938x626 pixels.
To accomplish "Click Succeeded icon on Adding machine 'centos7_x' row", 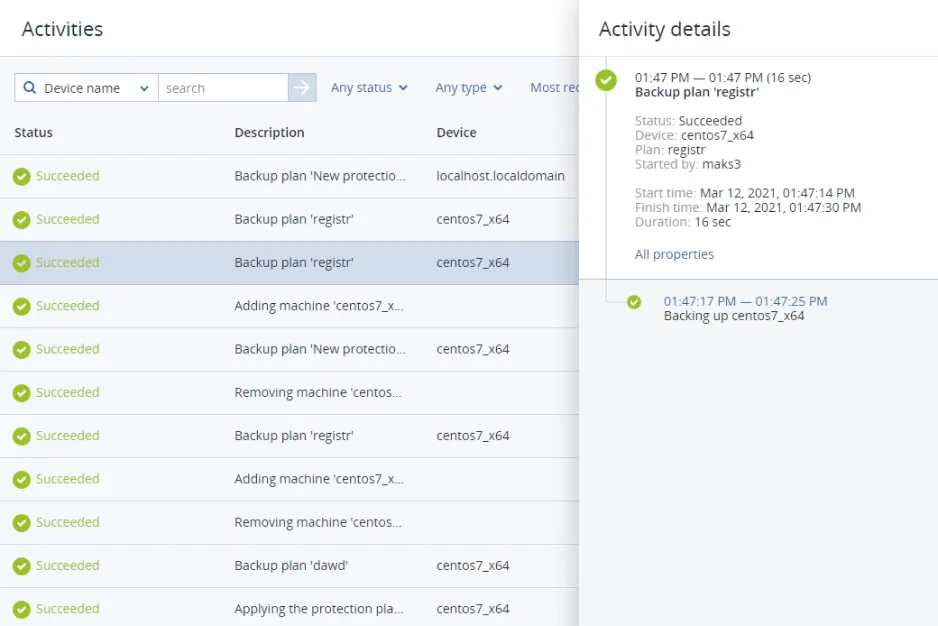I will point(23,305).
